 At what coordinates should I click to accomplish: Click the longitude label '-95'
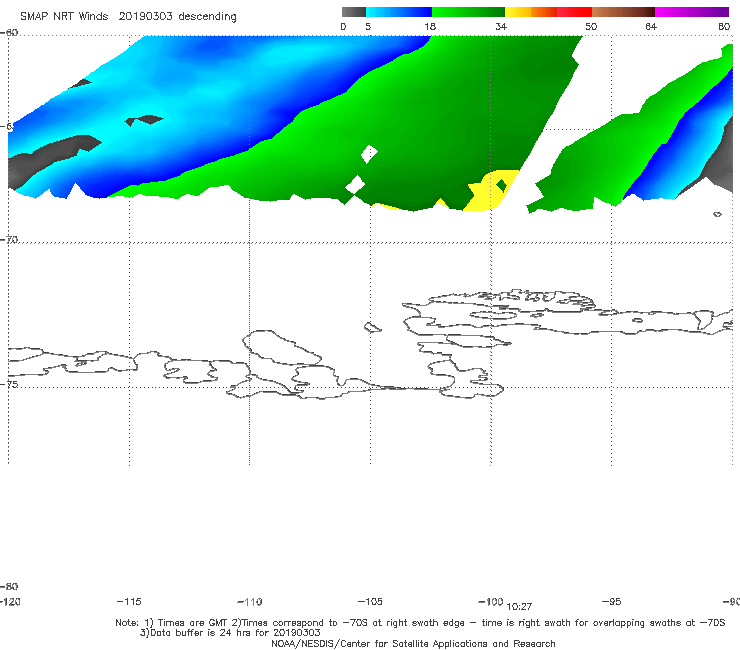(x=612, y=601)
